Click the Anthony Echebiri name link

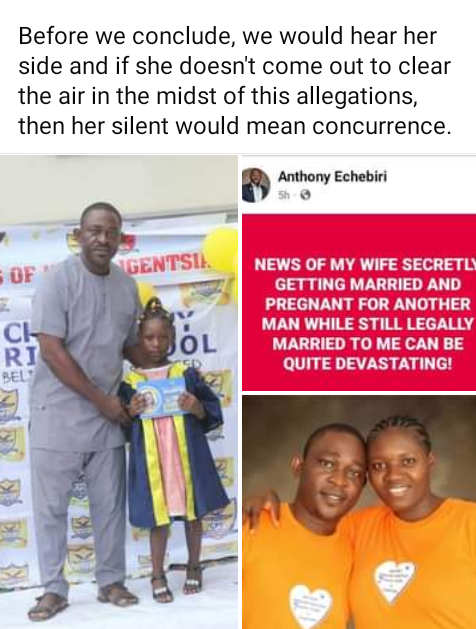coord(332,177)
